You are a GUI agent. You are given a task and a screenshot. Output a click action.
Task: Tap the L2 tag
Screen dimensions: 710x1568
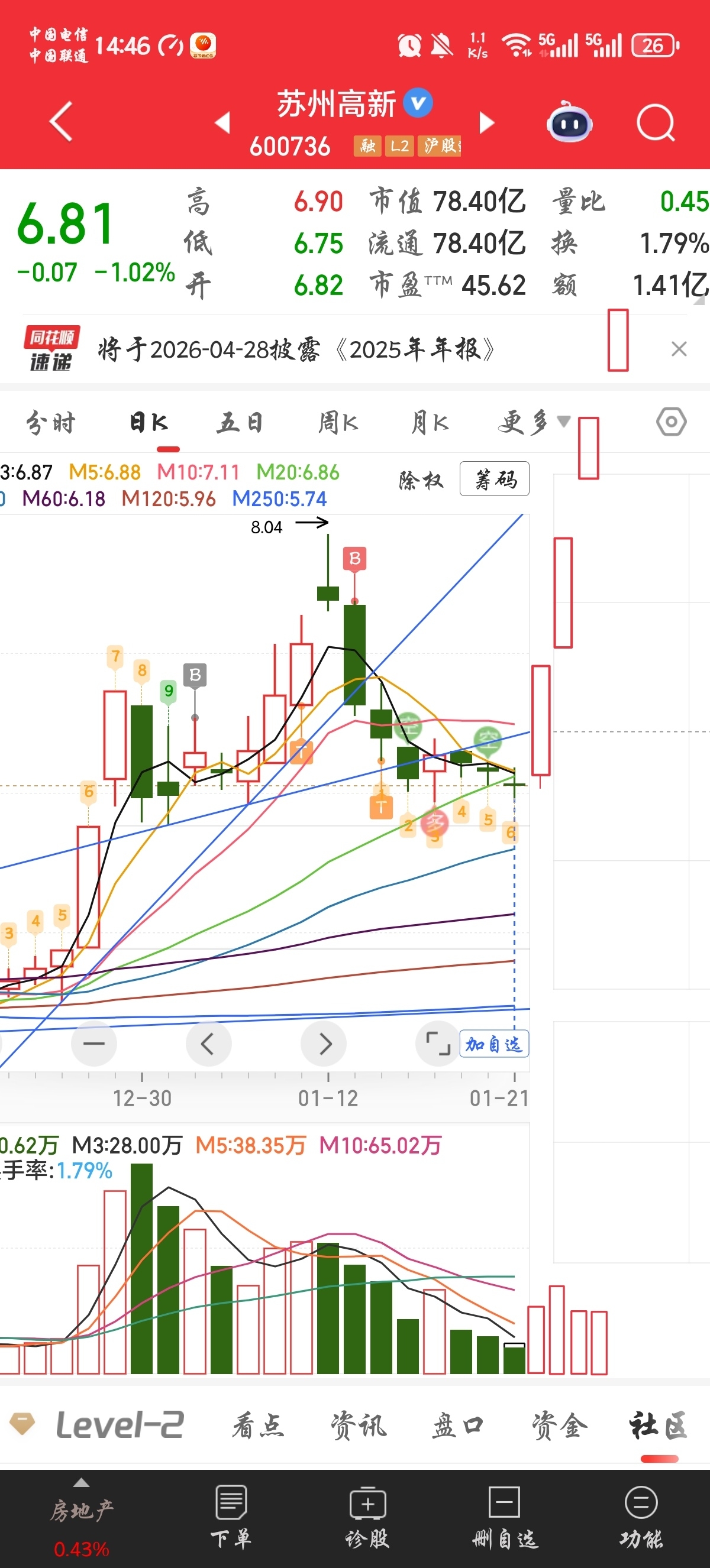click(399, 146)
